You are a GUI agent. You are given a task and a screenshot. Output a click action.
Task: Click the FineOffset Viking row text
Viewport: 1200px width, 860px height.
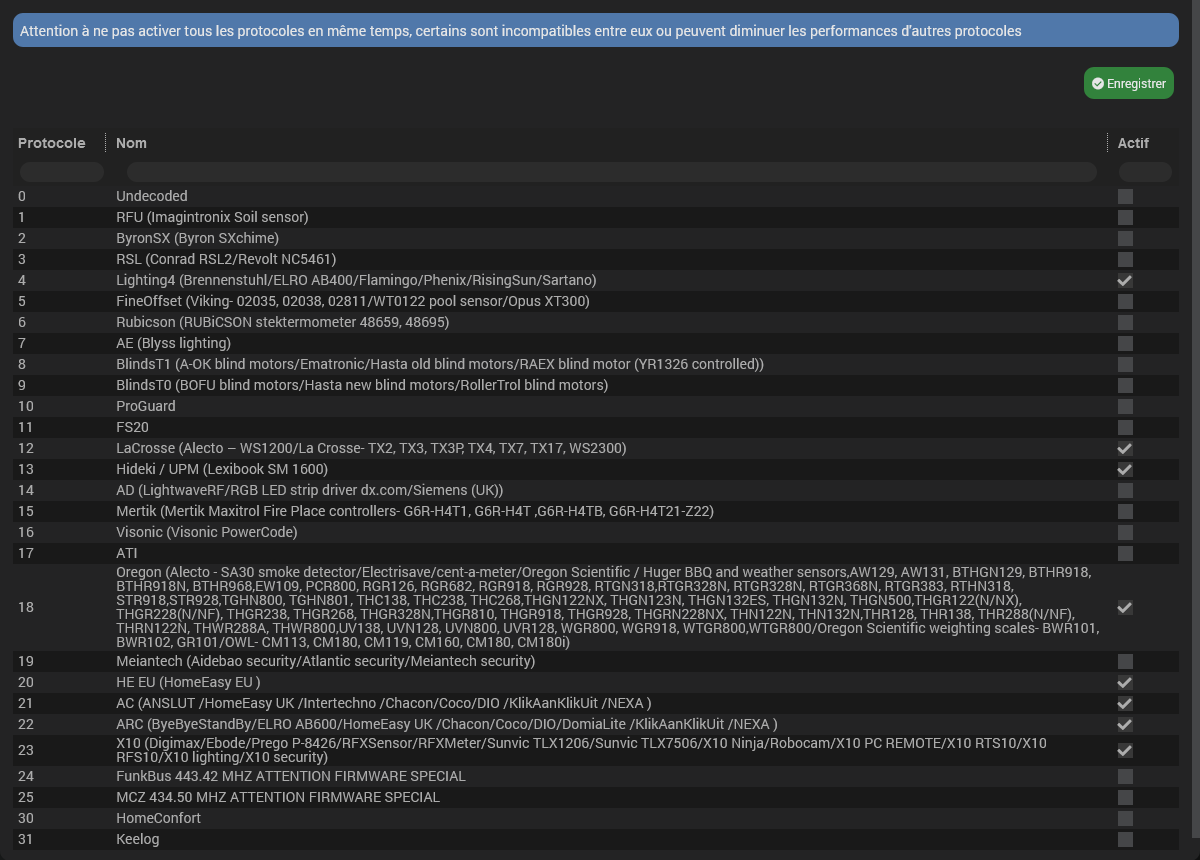(x=353, y=301)
